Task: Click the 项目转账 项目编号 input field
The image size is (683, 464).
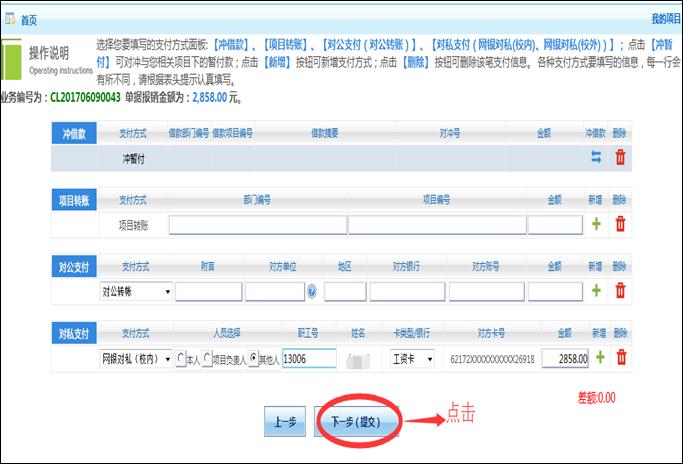Action: coord(437,225)
